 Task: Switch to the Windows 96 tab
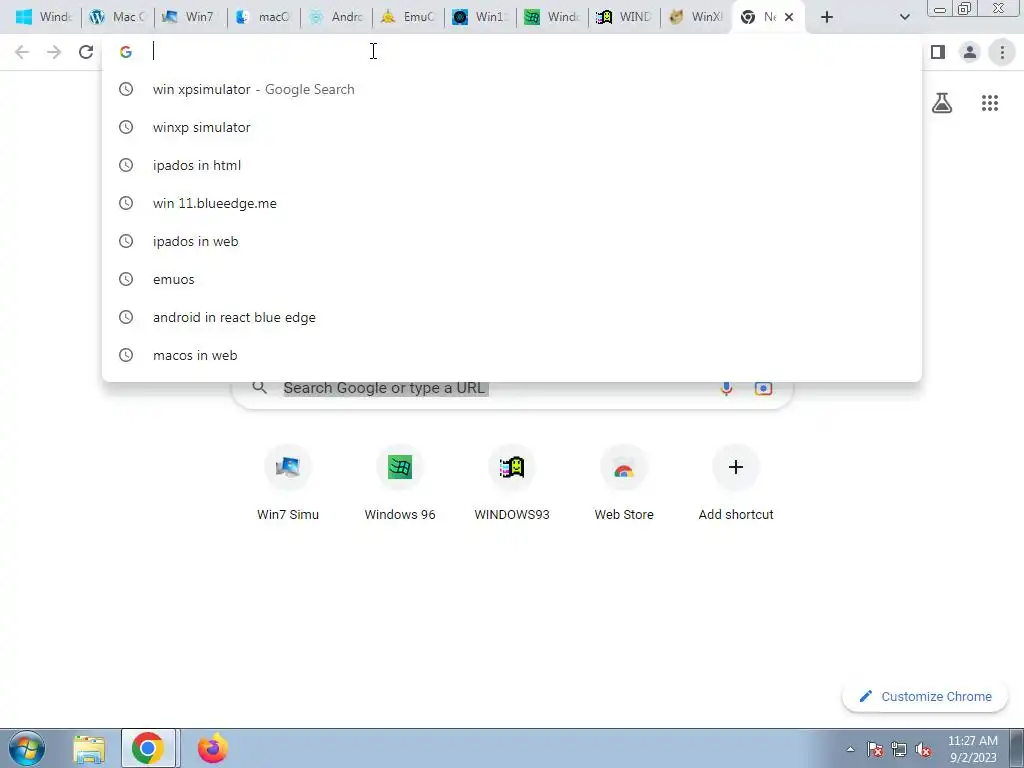552,17
